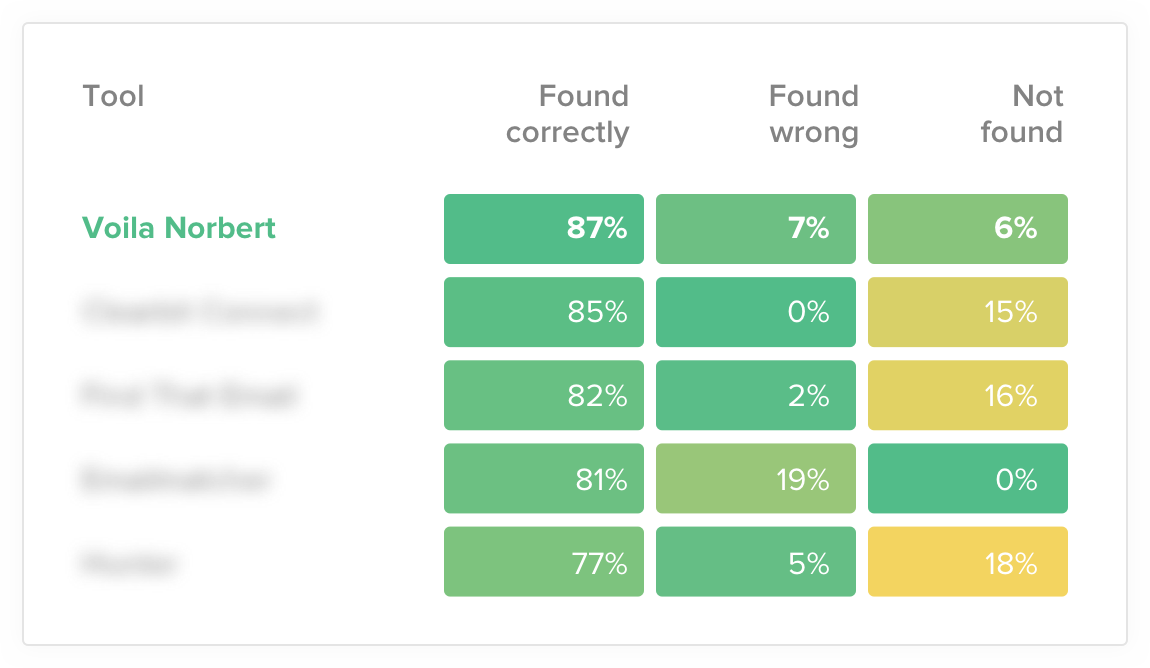Select the yellow 15% cell
Viewport: 1150px width, 668px height.
click(x=968, y=312)
